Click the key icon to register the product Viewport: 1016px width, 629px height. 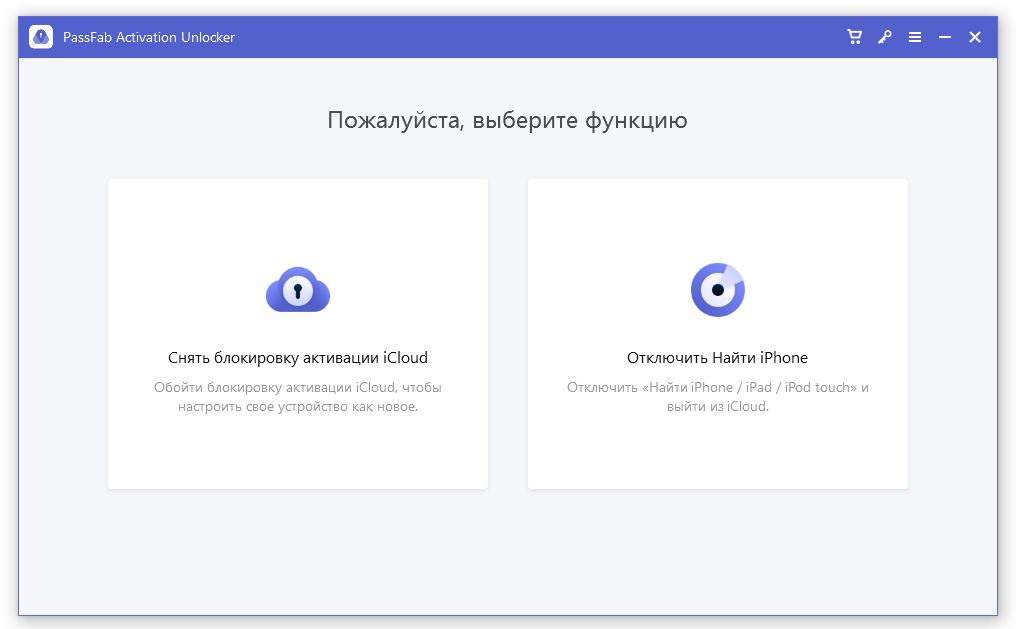click(x=883, y=36)
